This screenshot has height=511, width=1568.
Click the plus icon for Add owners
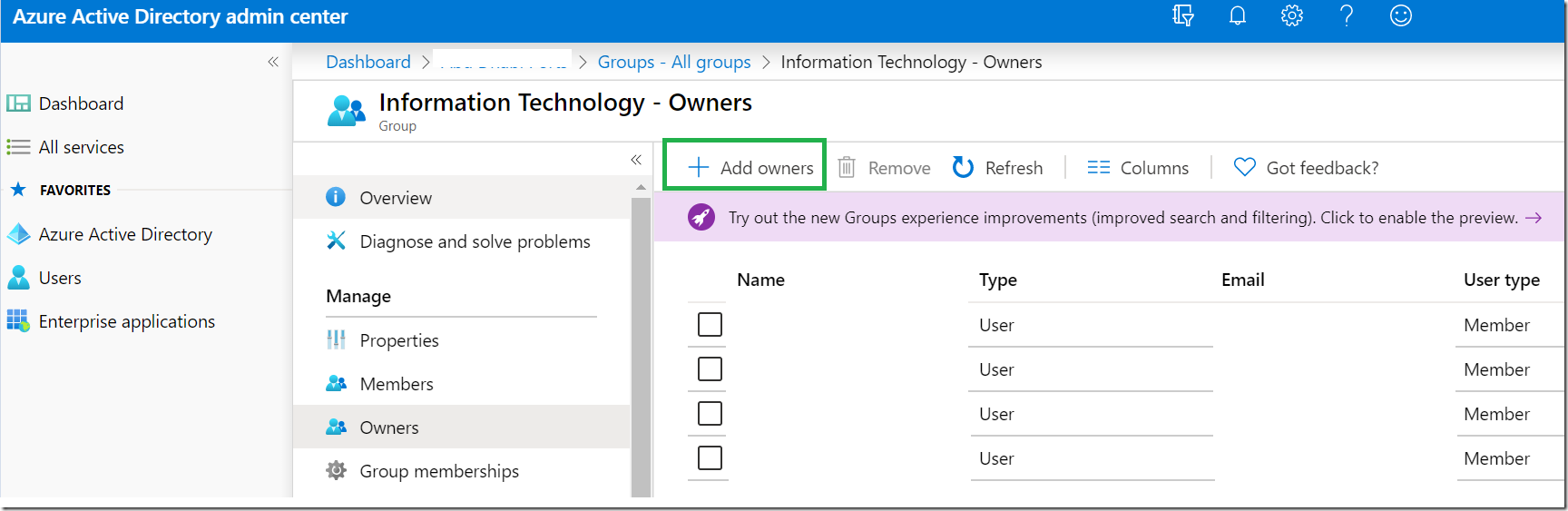click(698, 167)
